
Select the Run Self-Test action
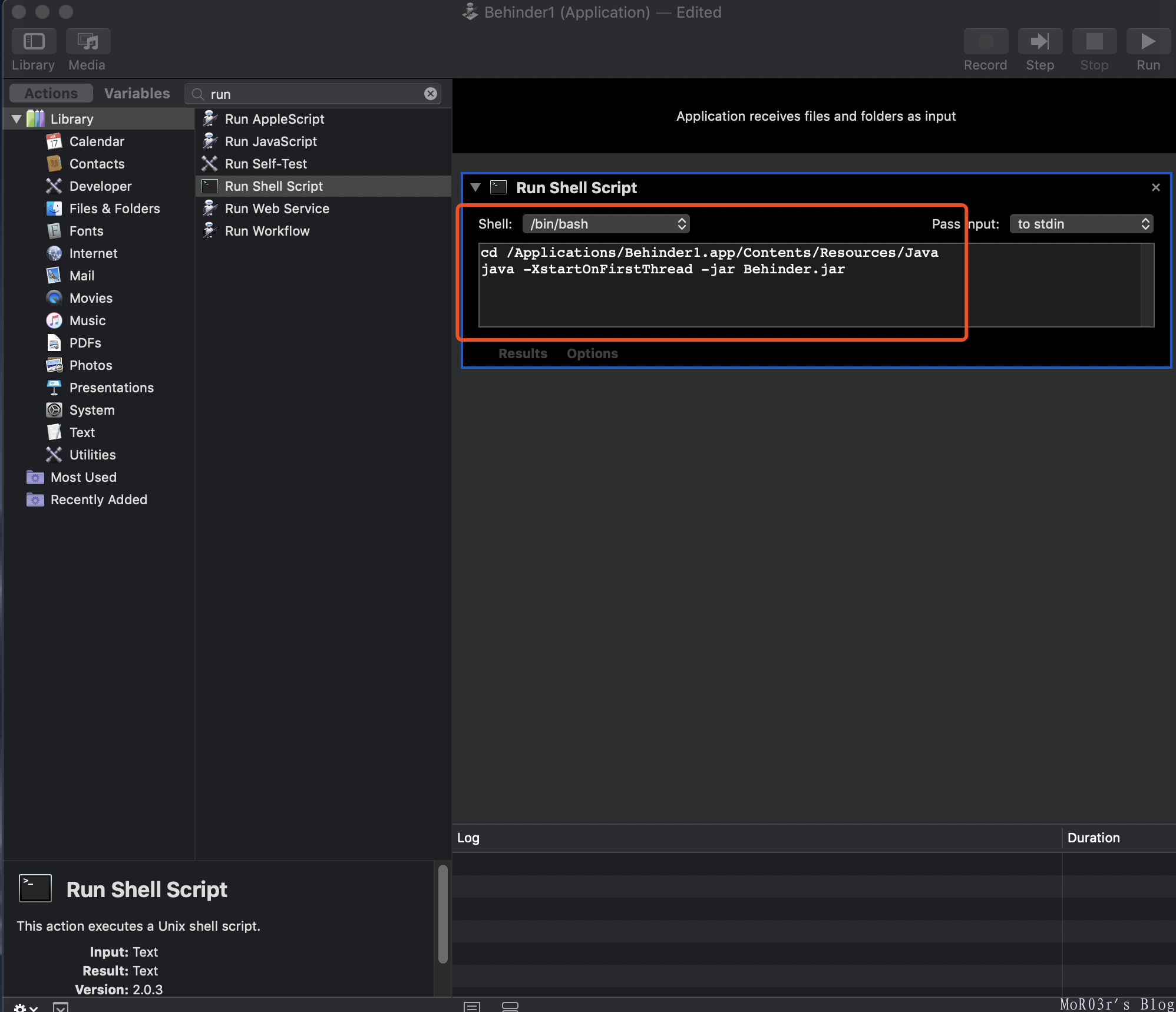click(x=323, y=164)
